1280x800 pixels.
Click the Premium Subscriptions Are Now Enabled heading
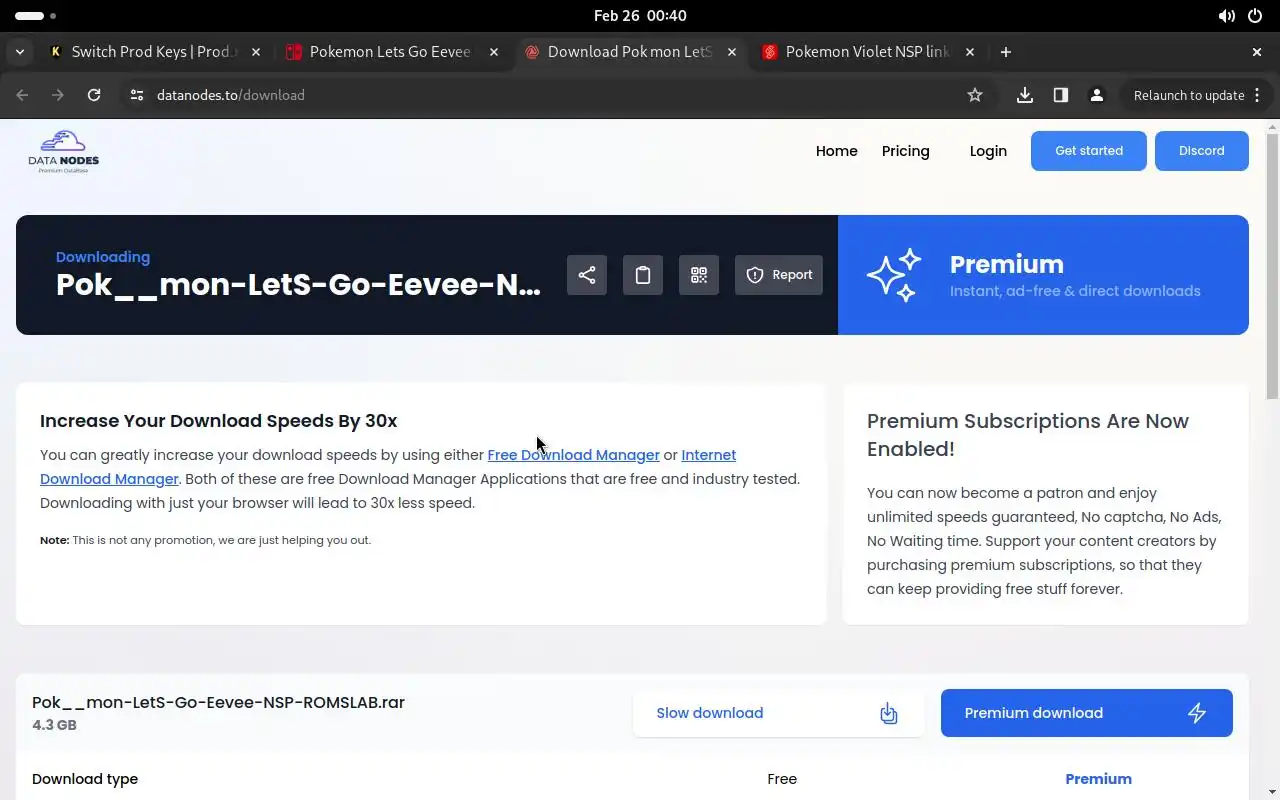(1028, 435)
